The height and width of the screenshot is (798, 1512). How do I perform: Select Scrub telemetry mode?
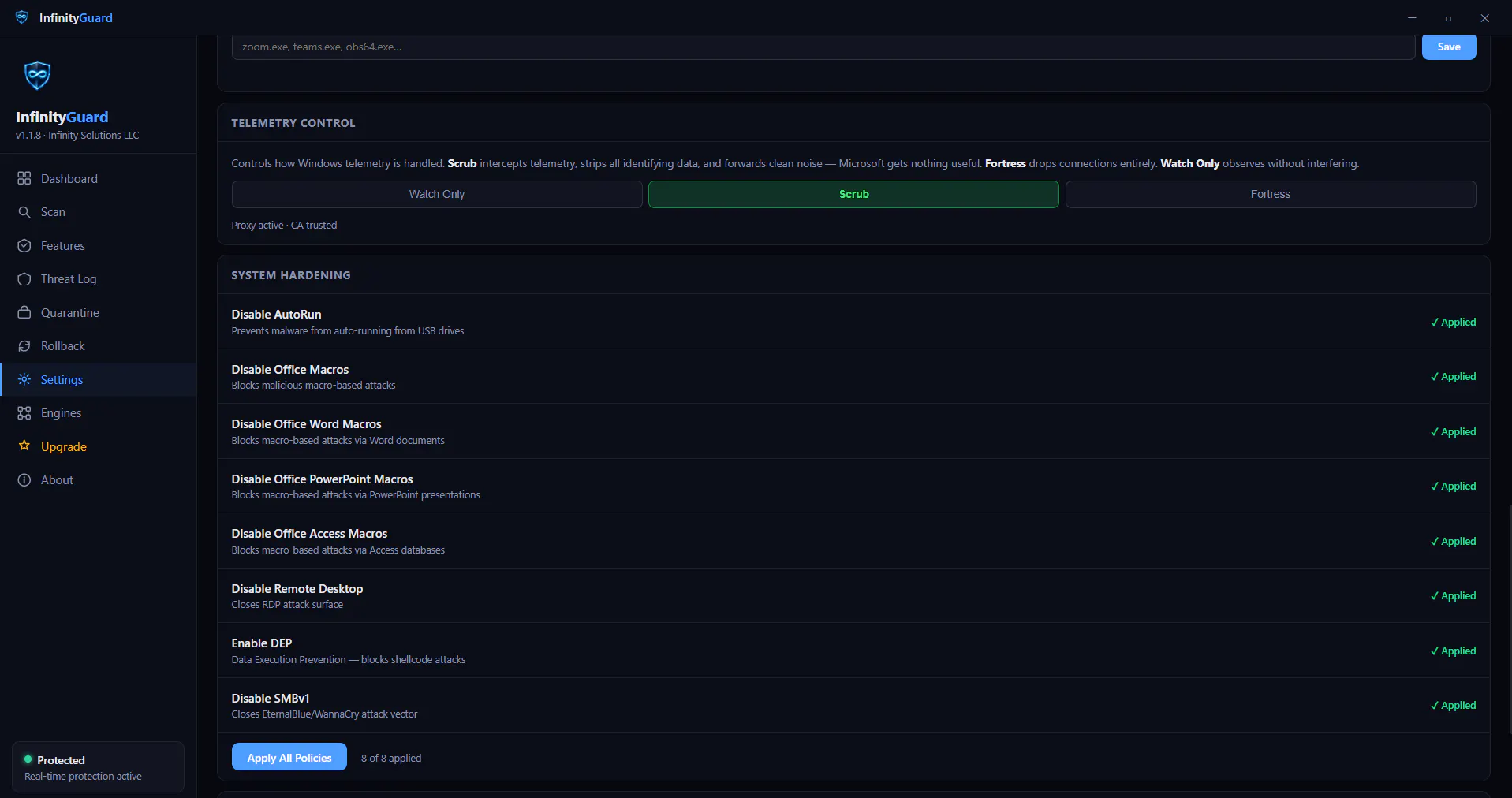(x=853, y=194)
